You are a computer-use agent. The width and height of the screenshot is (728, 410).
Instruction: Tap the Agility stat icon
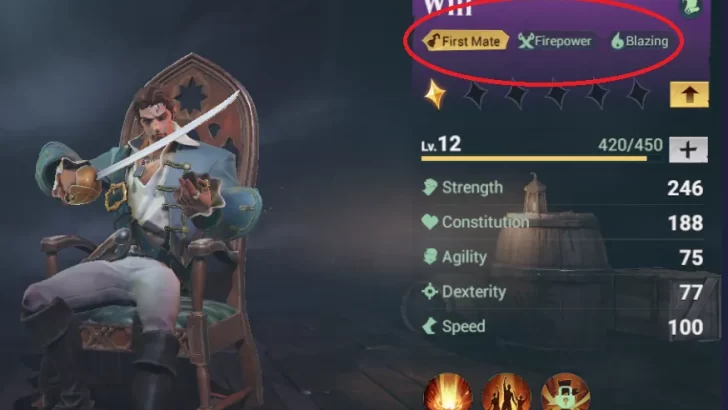430,257
